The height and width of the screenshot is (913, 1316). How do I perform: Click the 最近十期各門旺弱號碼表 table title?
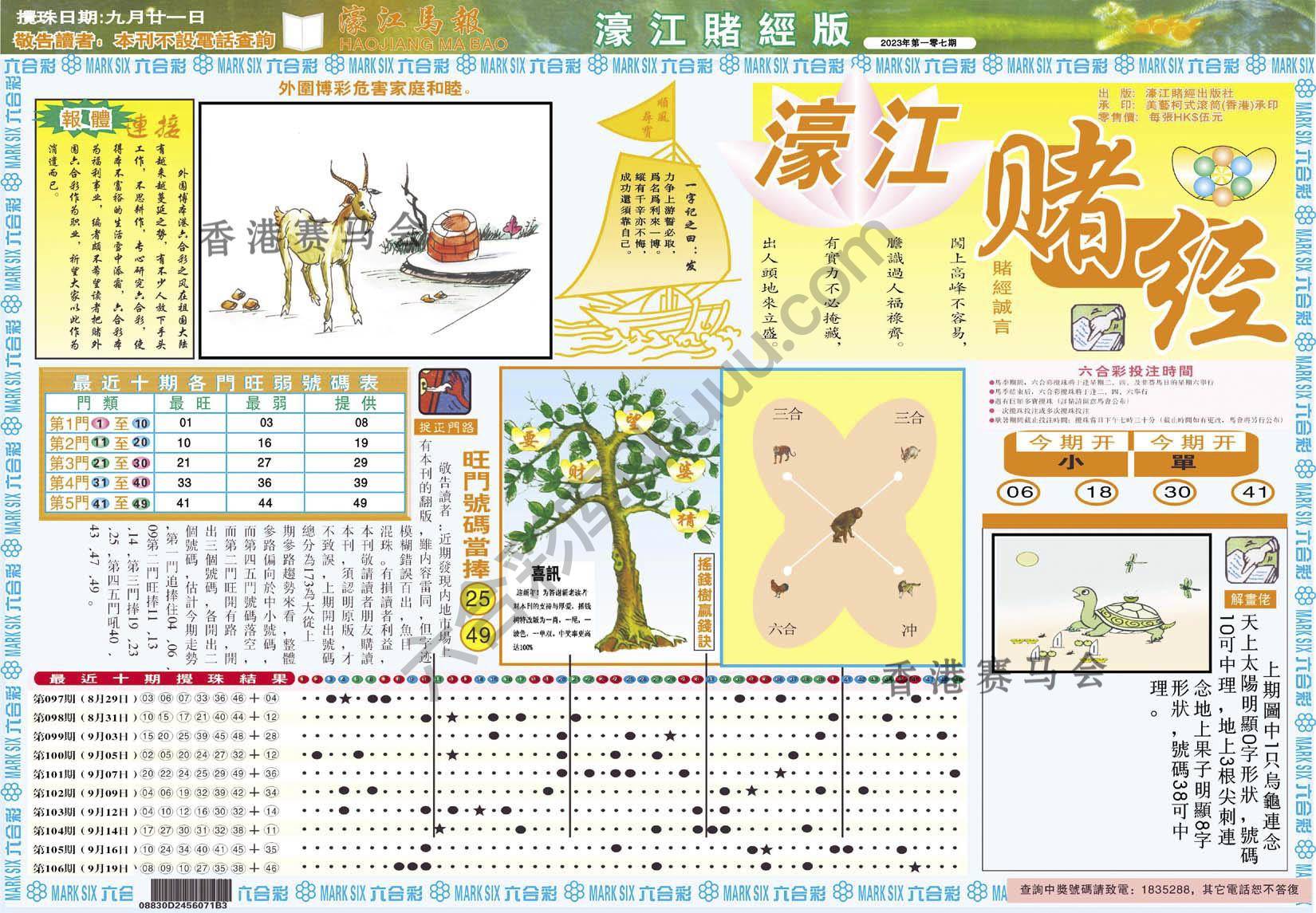(225, 382)
